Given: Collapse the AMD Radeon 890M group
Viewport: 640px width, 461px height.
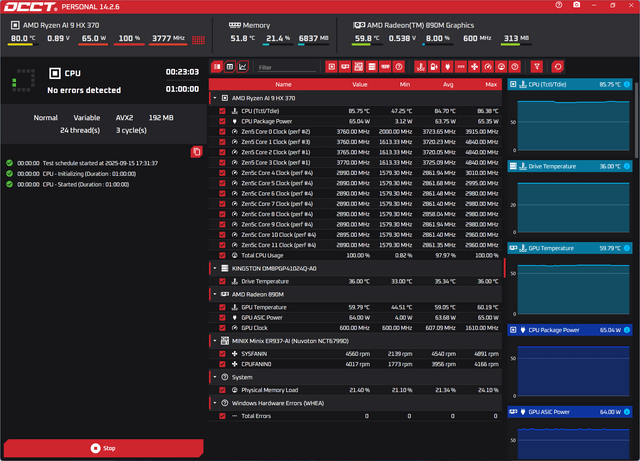Looking at the screenshot, I should tap(215, 294).
